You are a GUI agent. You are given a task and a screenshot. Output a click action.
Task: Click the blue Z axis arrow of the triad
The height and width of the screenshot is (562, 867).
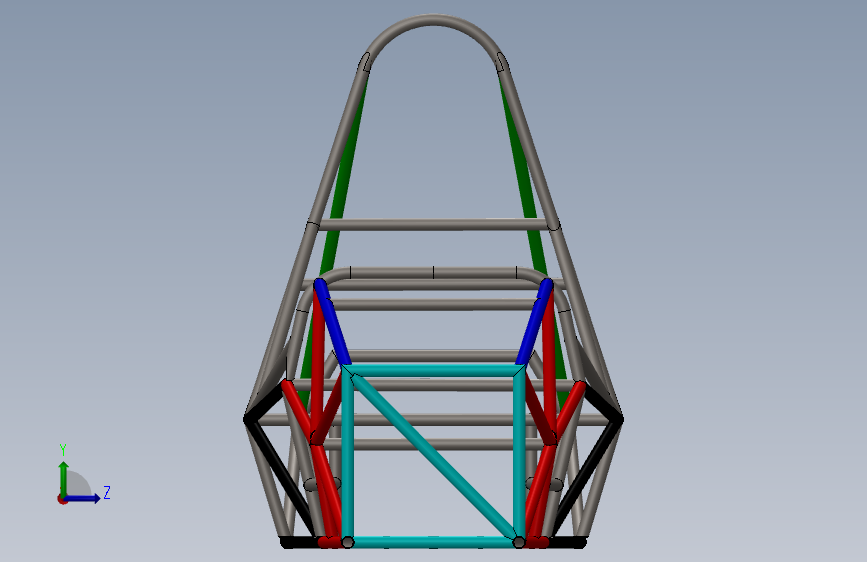pyautogui.click(x=84, y=498)
